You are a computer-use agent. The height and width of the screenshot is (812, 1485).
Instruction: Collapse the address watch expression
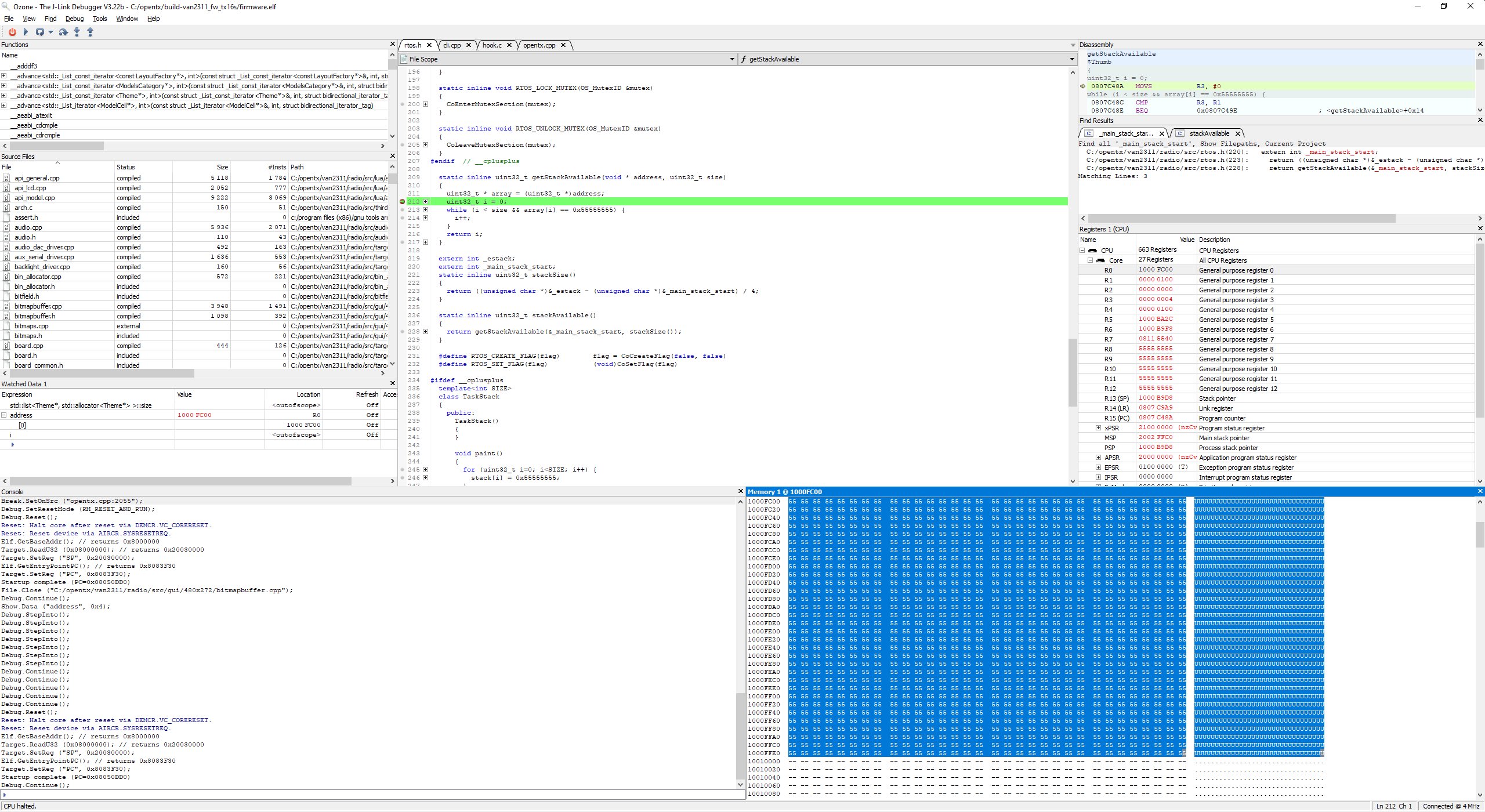(x=4, y=415)
